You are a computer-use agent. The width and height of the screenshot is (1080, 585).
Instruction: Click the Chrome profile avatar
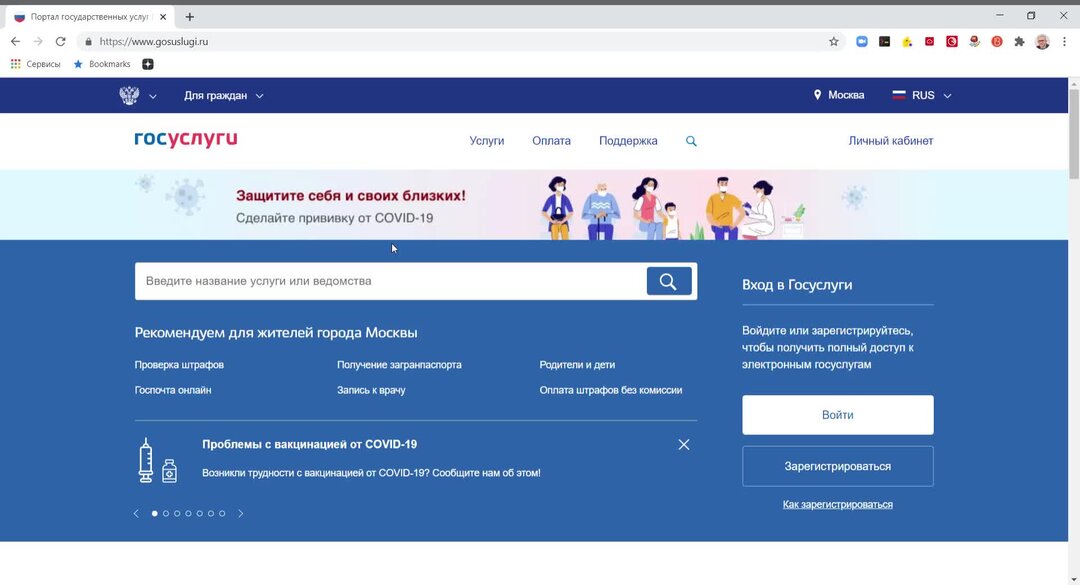[x=1042, y=41]
